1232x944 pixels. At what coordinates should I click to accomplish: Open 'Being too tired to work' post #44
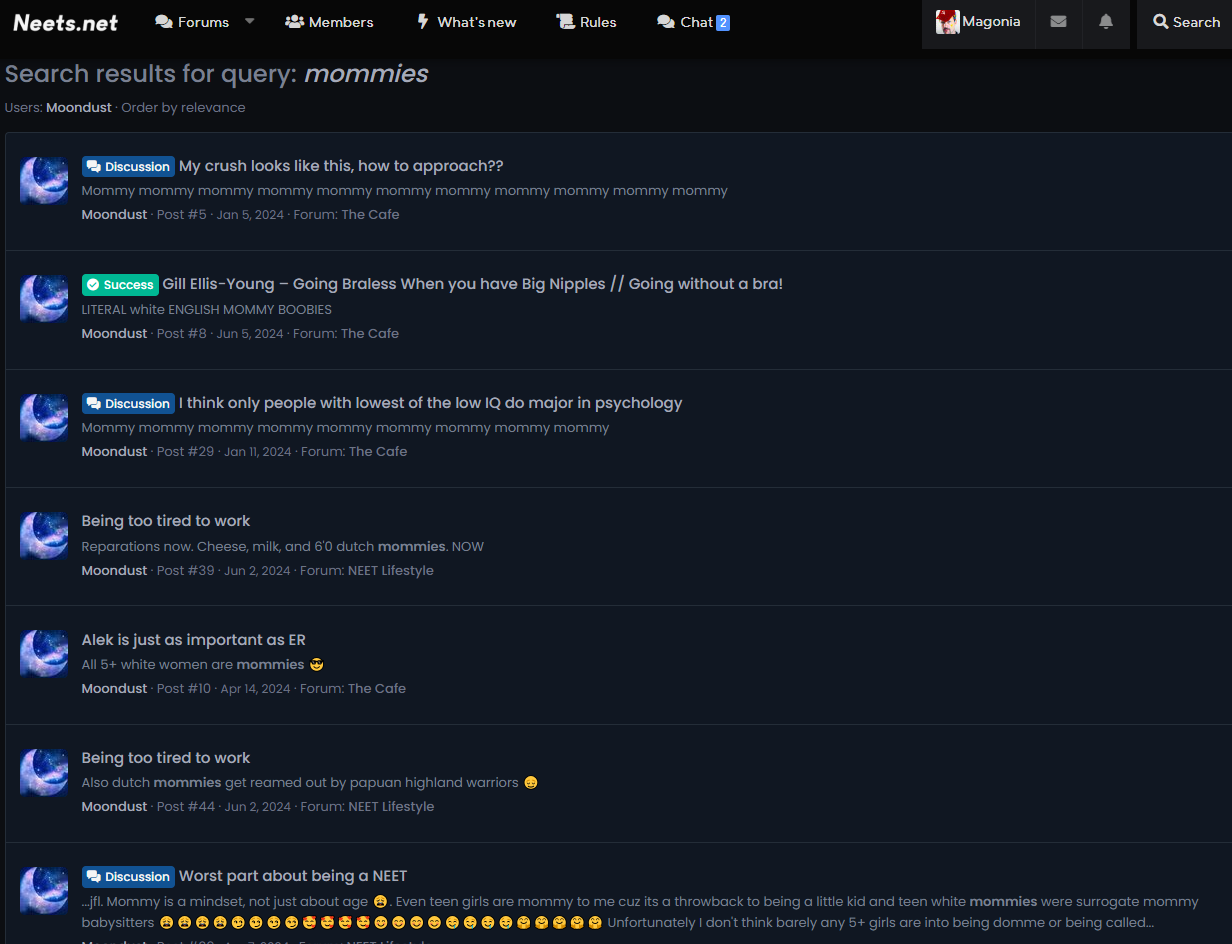(166, 758)
